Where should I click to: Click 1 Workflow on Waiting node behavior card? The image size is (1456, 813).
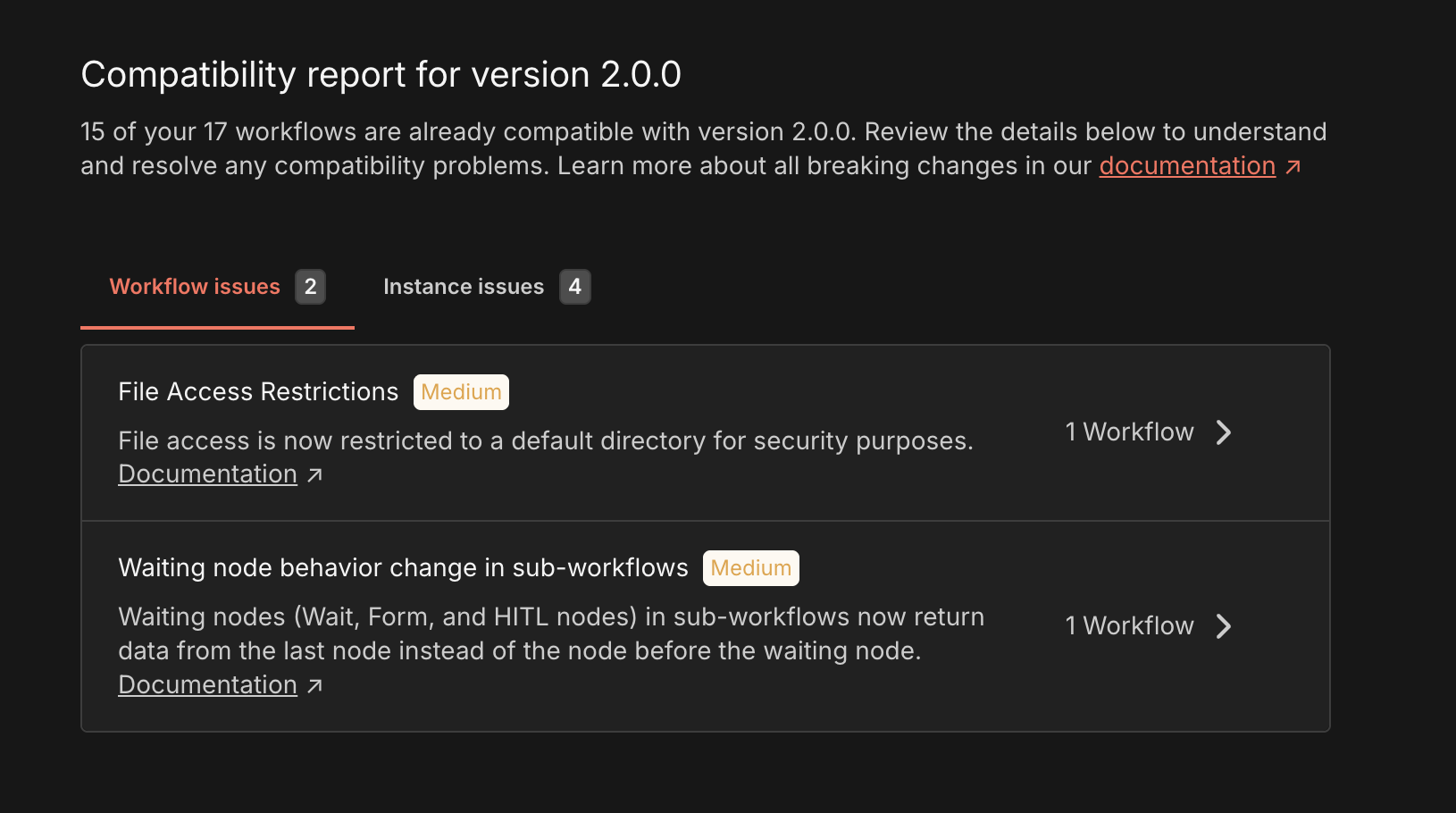tap(1128, 626)
